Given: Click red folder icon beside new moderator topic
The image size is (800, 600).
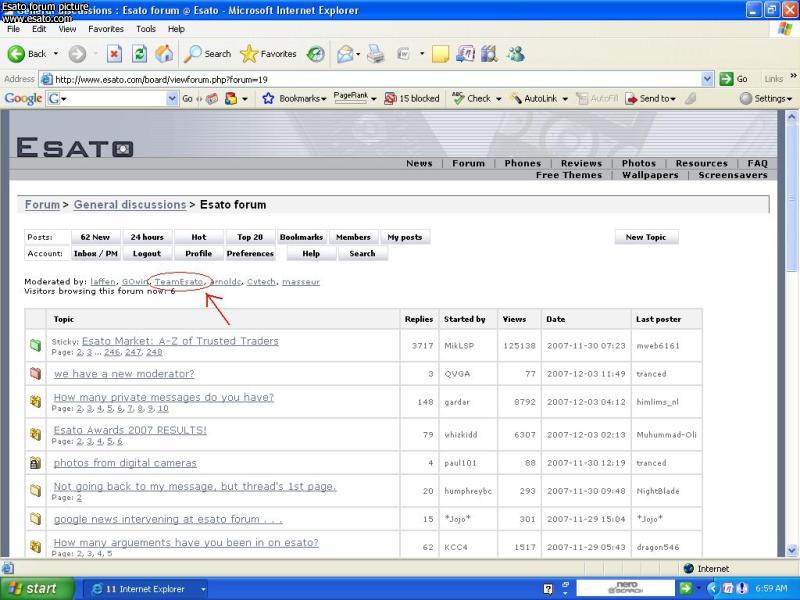Looking at the screenshot, I should click(35, 373).
